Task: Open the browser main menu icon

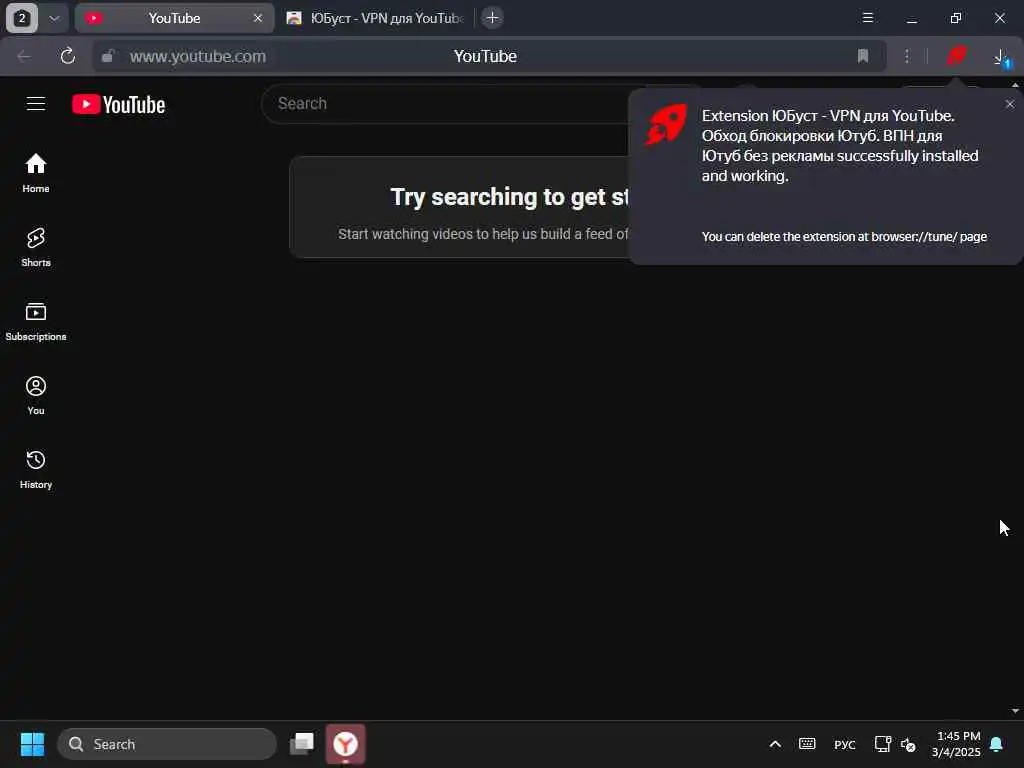Action: point(868,18)
